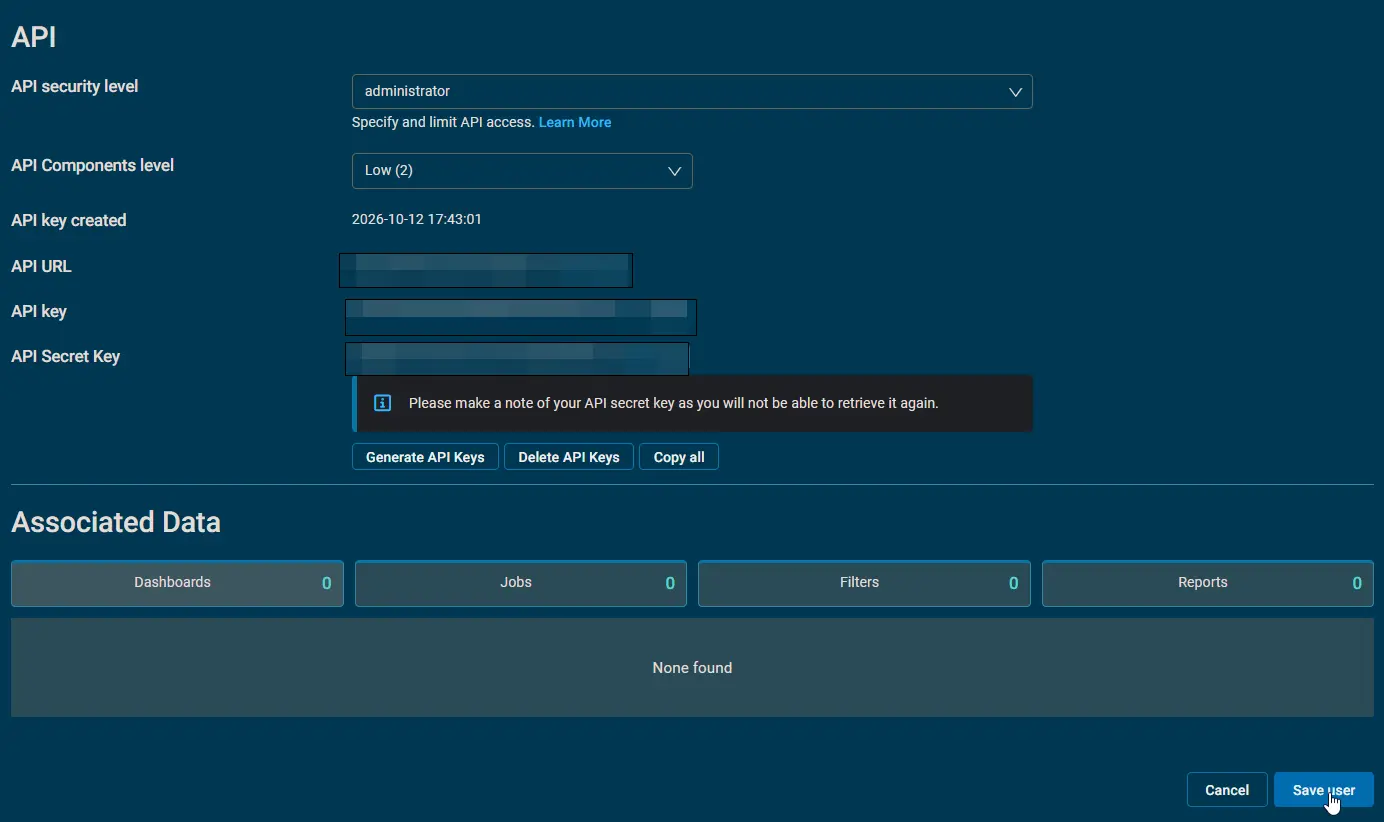Image resolution: width=1384 pixels, height=822 pixels.
Task: Click the blurred API Secret Key value
Action: tap(517, 359)
